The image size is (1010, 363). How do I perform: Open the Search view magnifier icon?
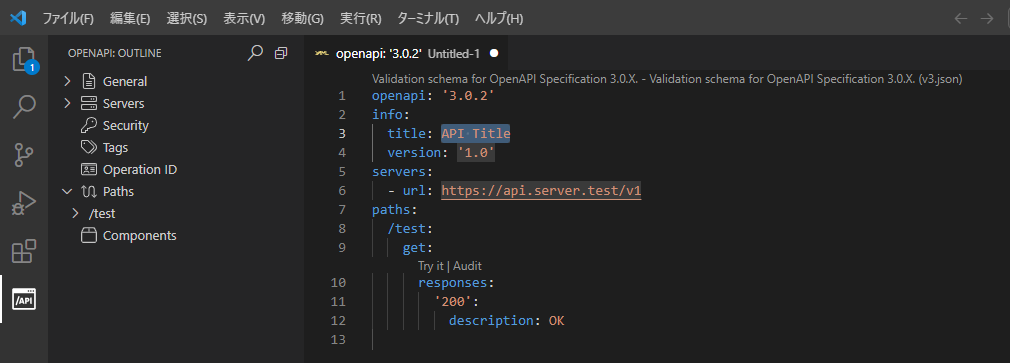24,107
